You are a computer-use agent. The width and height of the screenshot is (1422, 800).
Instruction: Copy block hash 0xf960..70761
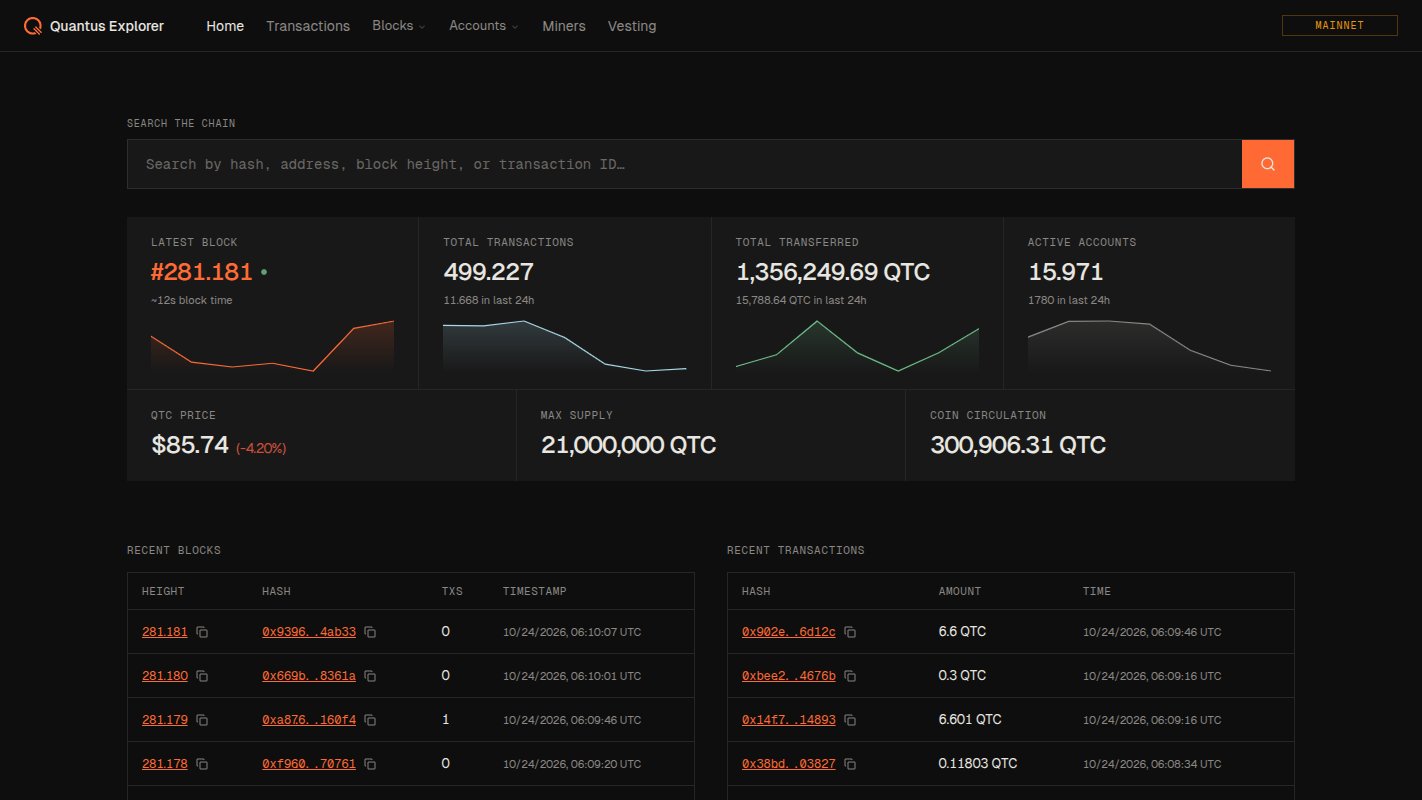point(370,764)
